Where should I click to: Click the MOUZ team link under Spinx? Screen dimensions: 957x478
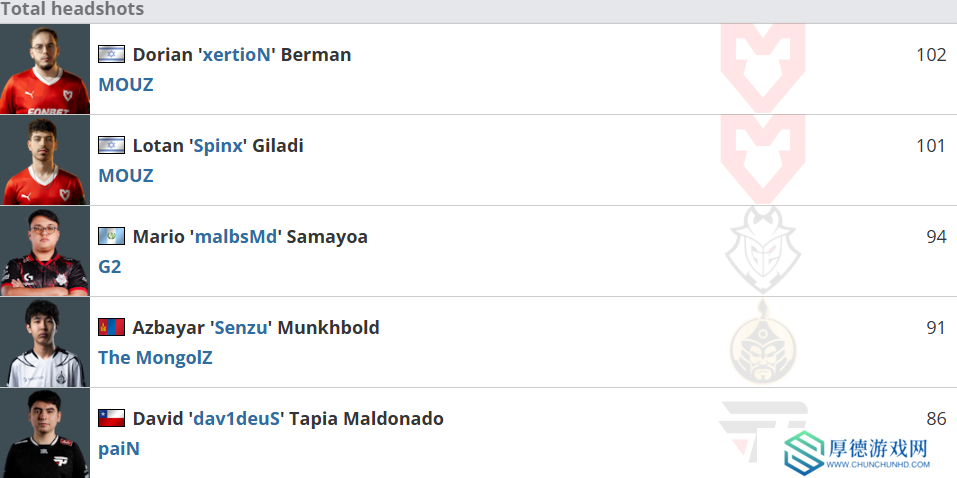click(126, 175)
